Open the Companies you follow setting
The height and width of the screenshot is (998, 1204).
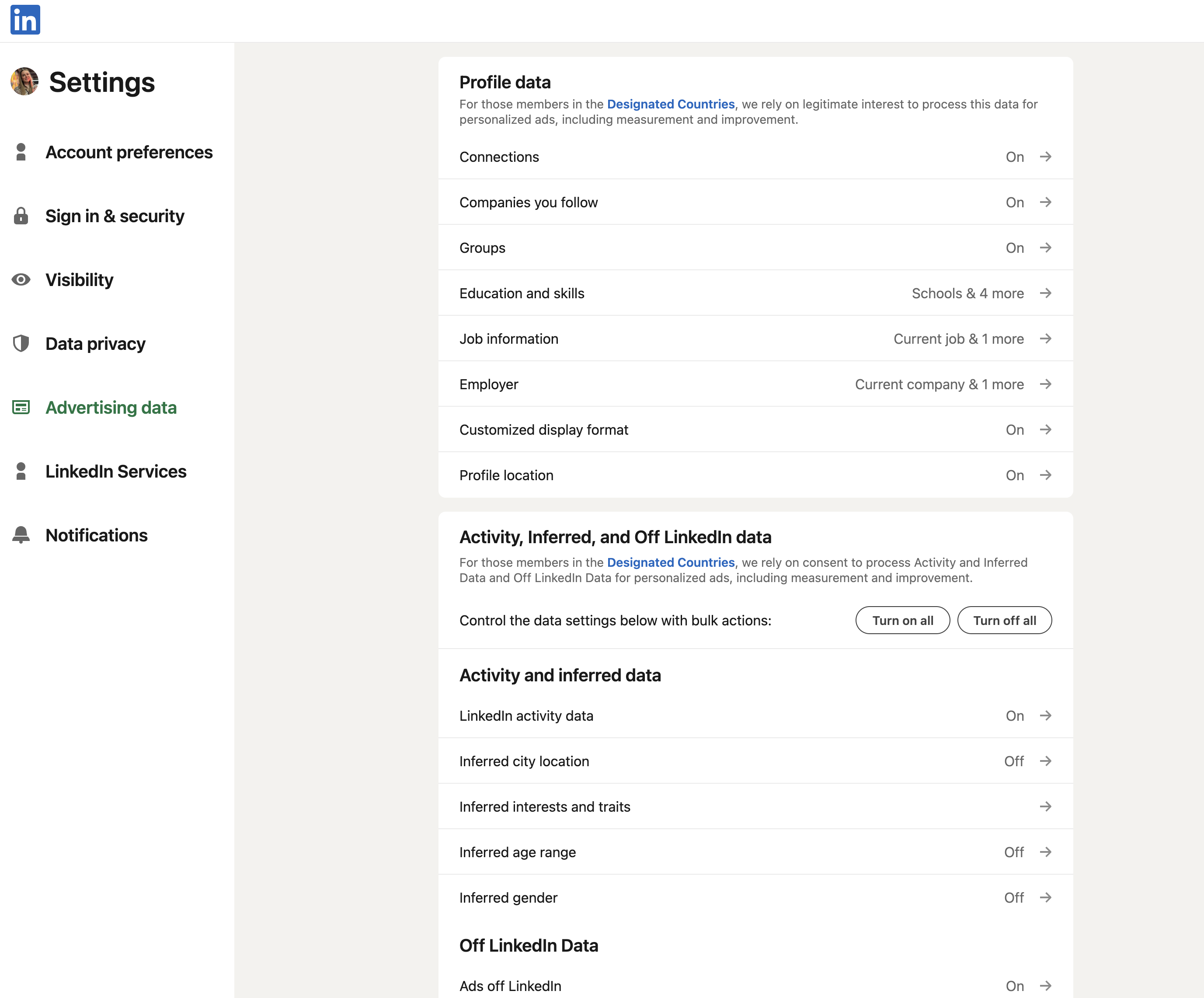[x=755, y=202]
